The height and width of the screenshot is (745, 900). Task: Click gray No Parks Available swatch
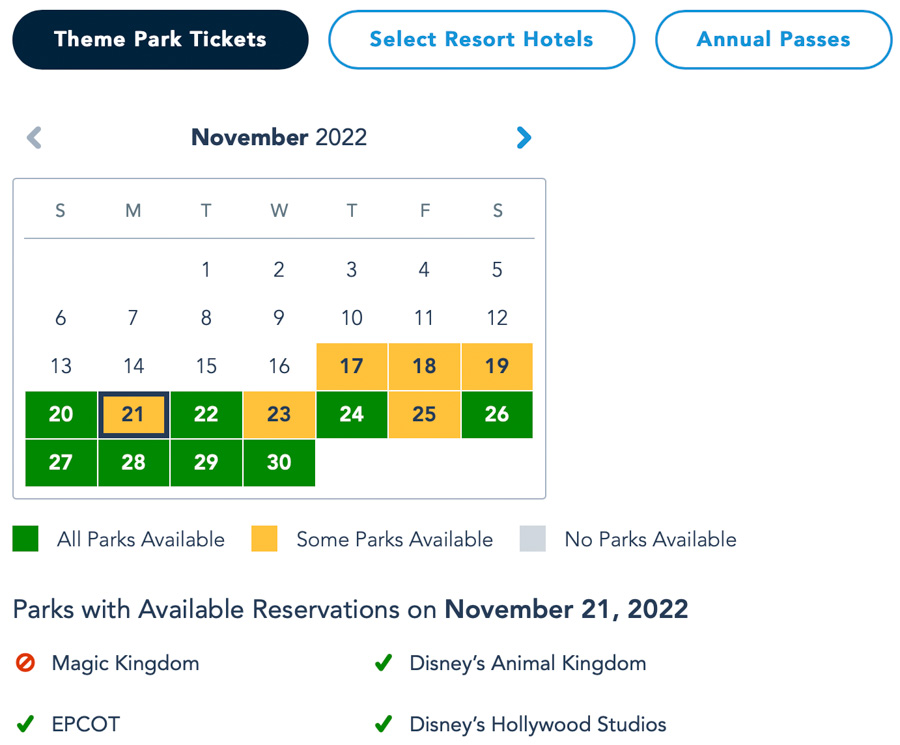[x=532, y=539]
